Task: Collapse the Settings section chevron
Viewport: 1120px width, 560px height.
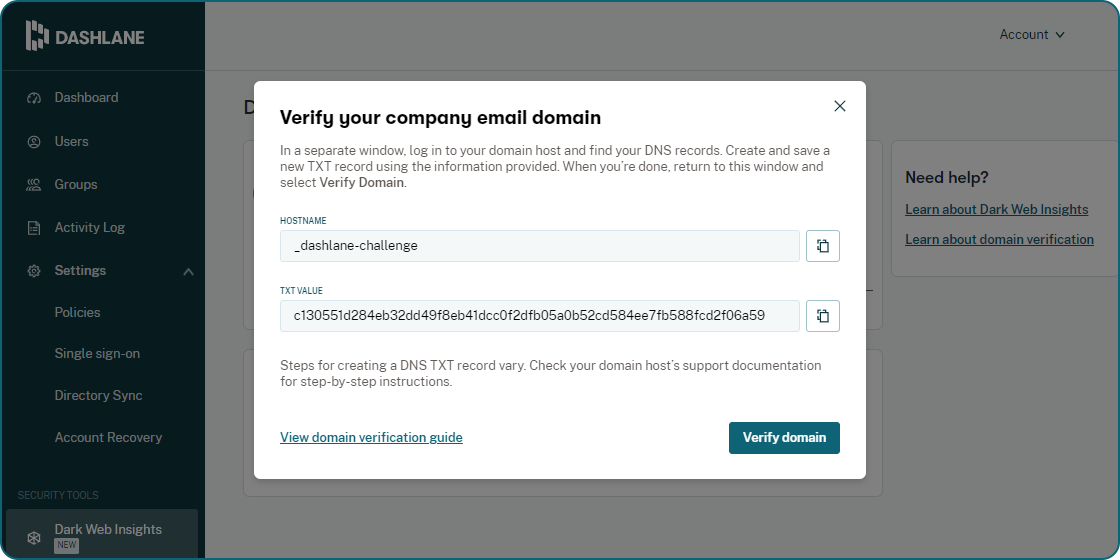Action: pyautogui.click(x=188, y=271)
